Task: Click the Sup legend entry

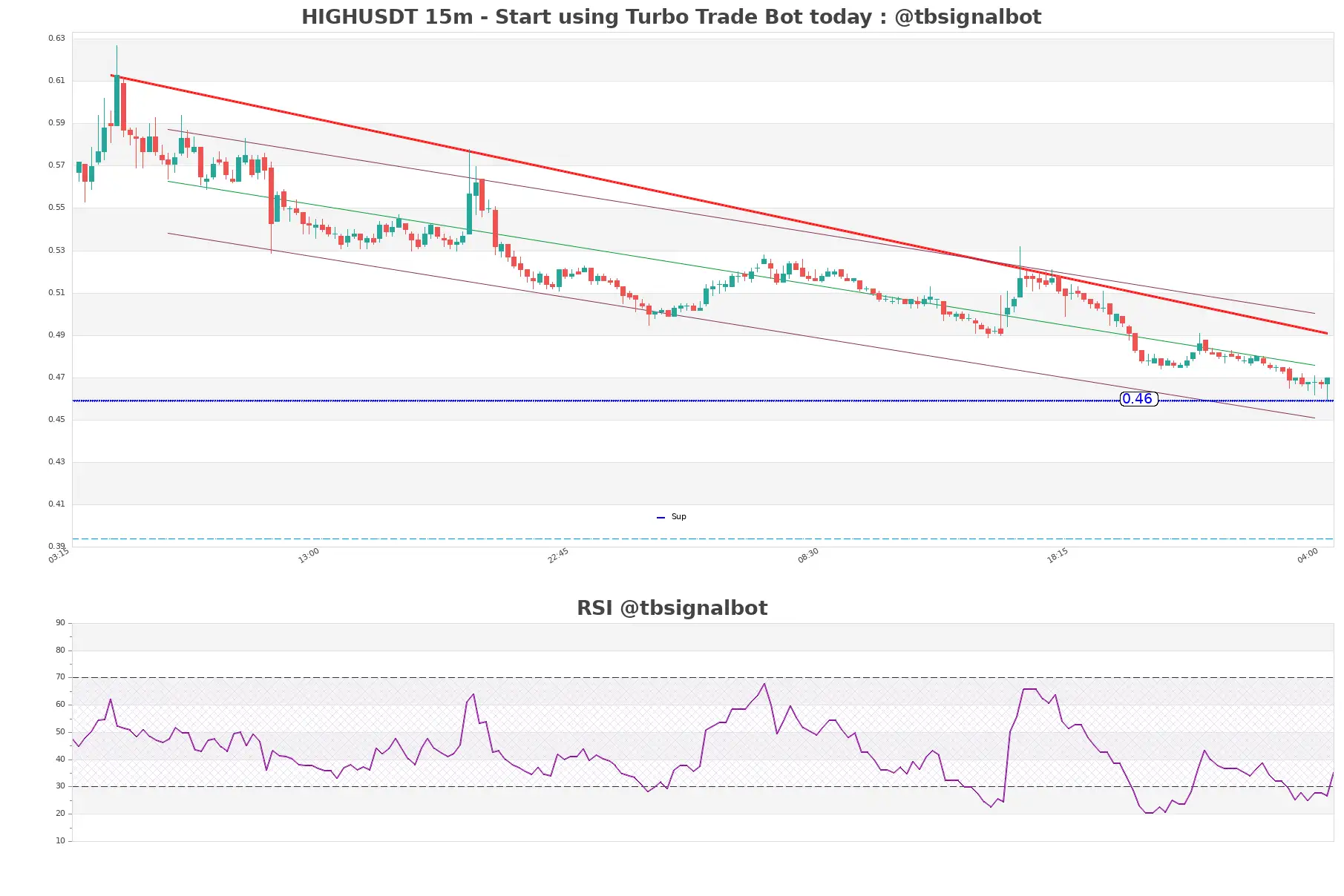Action: coord(672,517)
